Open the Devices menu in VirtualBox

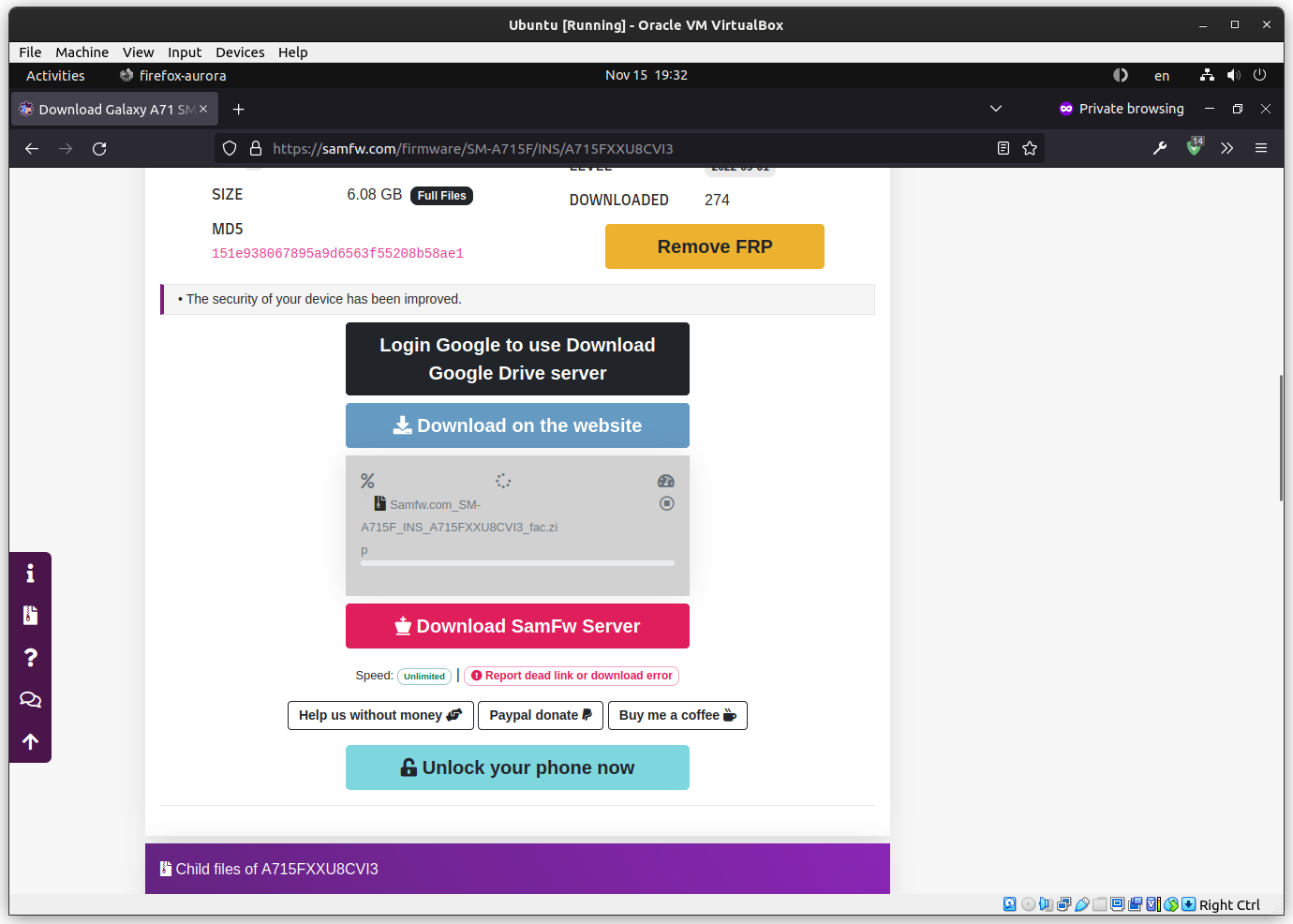tap(240, 52)
